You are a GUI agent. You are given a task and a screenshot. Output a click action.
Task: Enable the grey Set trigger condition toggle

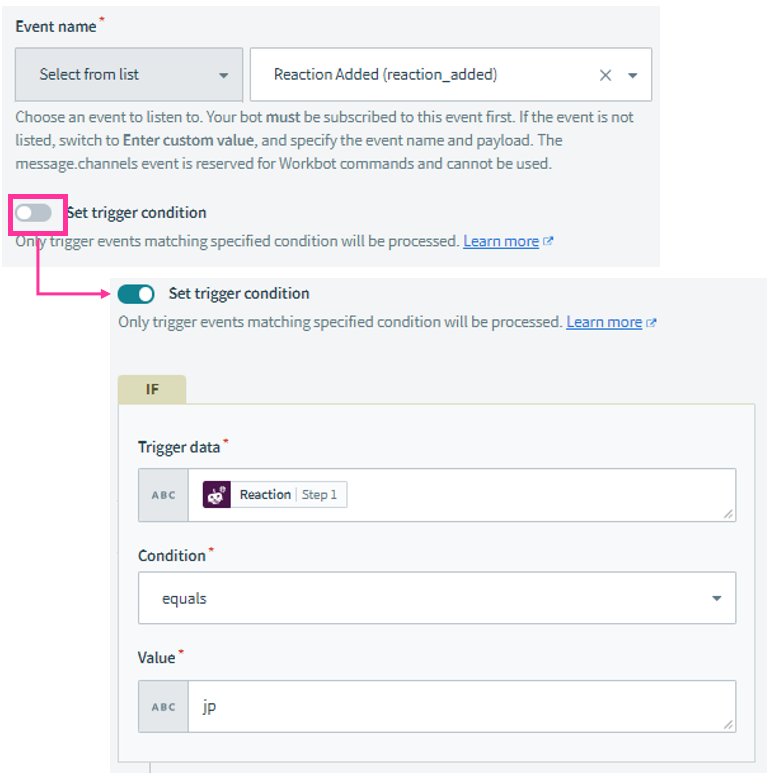(x=33, y=213)
